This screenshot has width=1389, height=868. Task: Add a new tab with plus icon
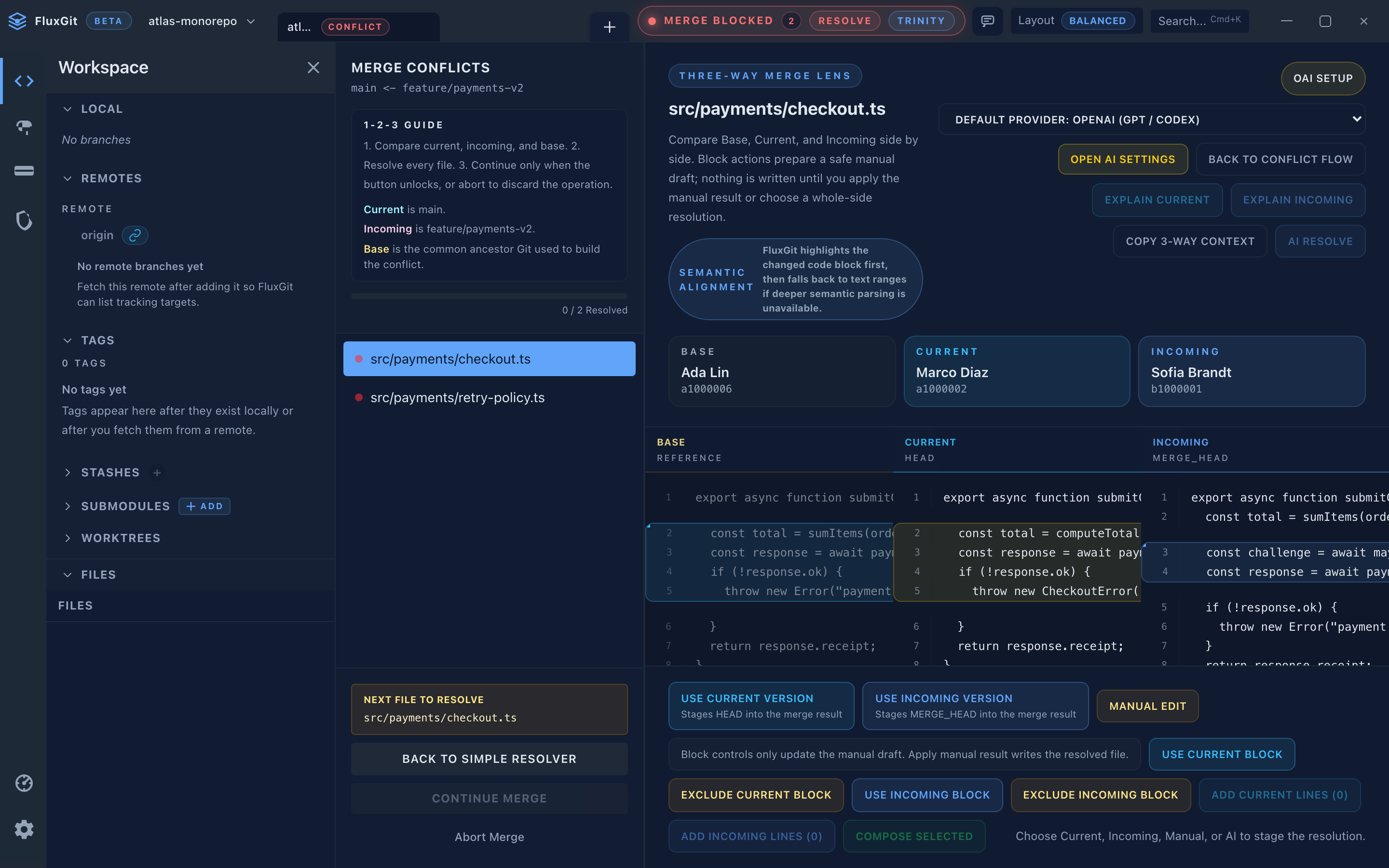point(609,27)
